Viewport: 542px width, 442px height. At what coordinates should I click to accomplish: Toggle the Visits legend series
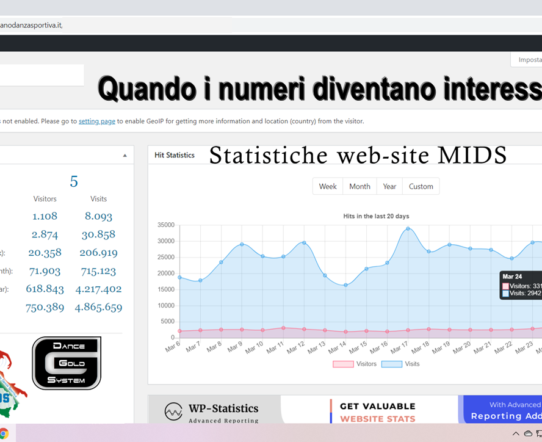pos(400,364)
